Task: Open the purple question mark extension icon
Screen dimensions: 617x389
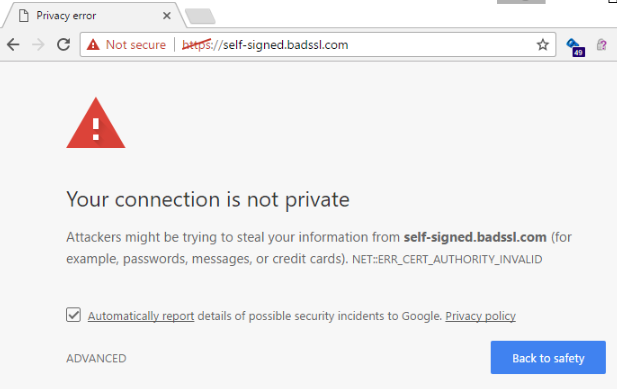Action: click(x=601, y=44)
